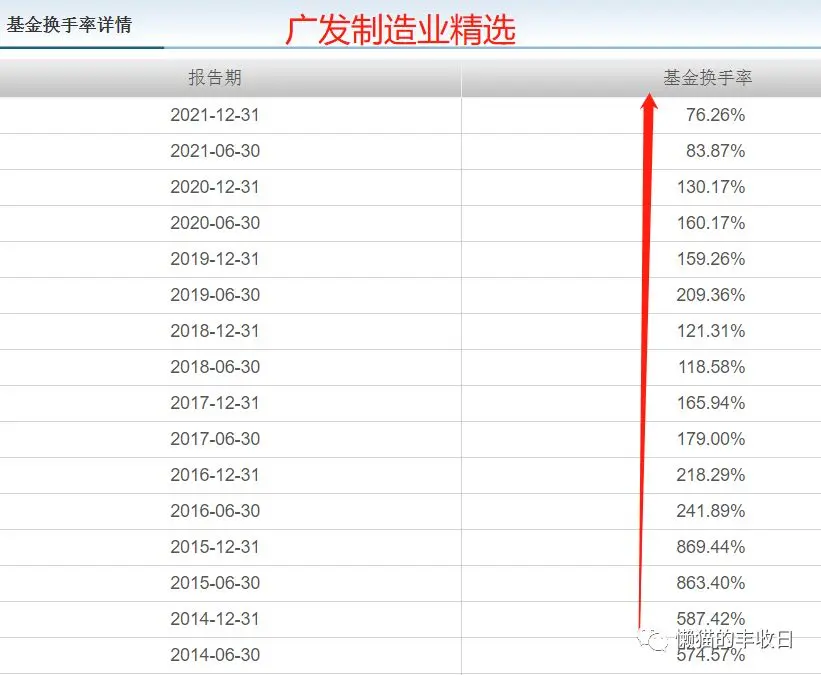Click the 159.26% turnover value
The width and height of the screenshot is (821, 675).
click(x=711, y=259)
